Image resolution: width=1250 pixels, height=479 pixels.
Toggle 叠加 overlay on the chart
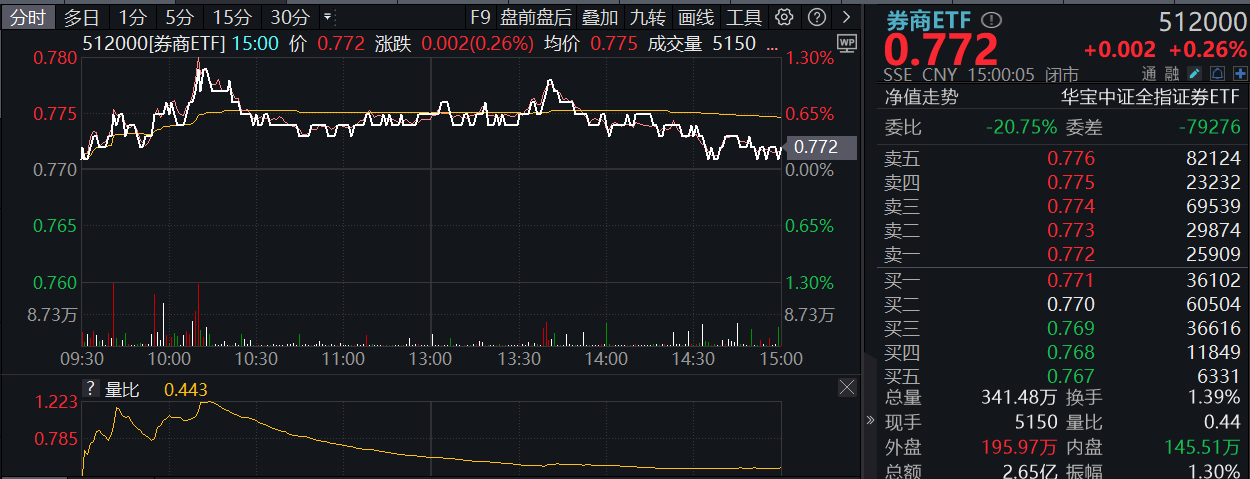[600, 18]
